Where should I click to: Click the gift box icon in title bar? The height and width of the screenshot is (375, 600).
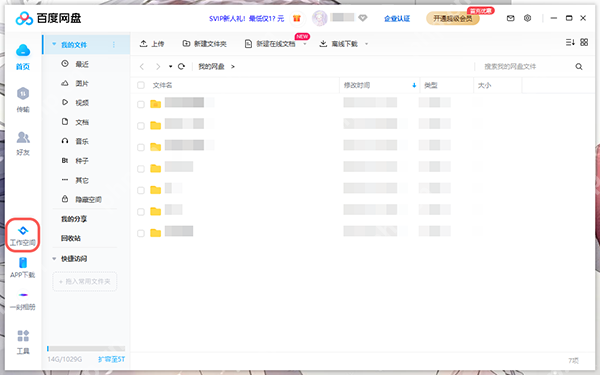coord(297,18)
